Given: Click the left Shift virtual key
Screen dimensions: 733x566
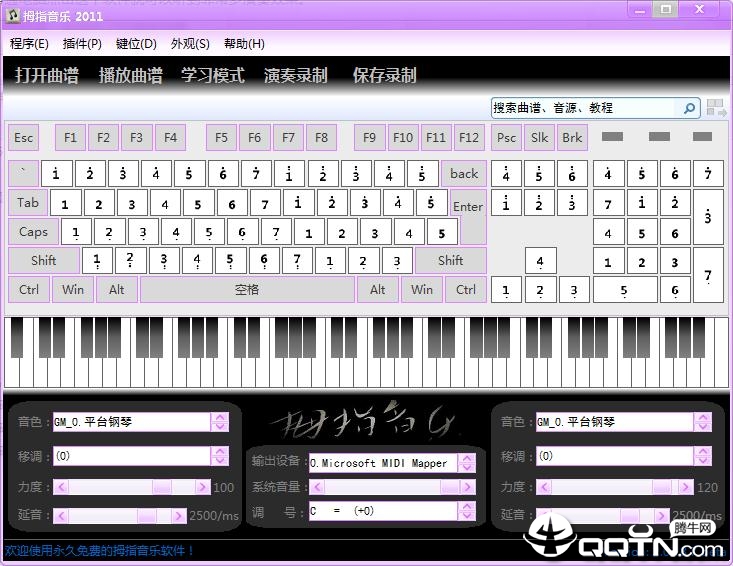Looking at the screenshot, I should pos(43,260).
